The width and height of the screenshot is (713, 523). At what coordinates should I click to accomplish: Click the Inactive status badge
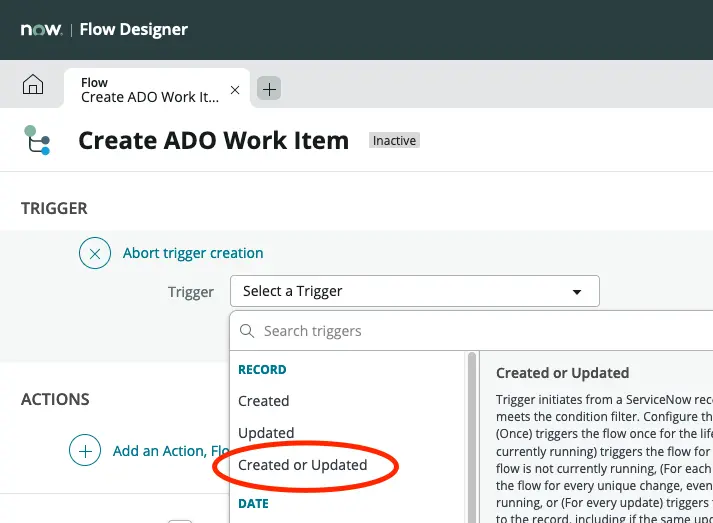[394, 141]
